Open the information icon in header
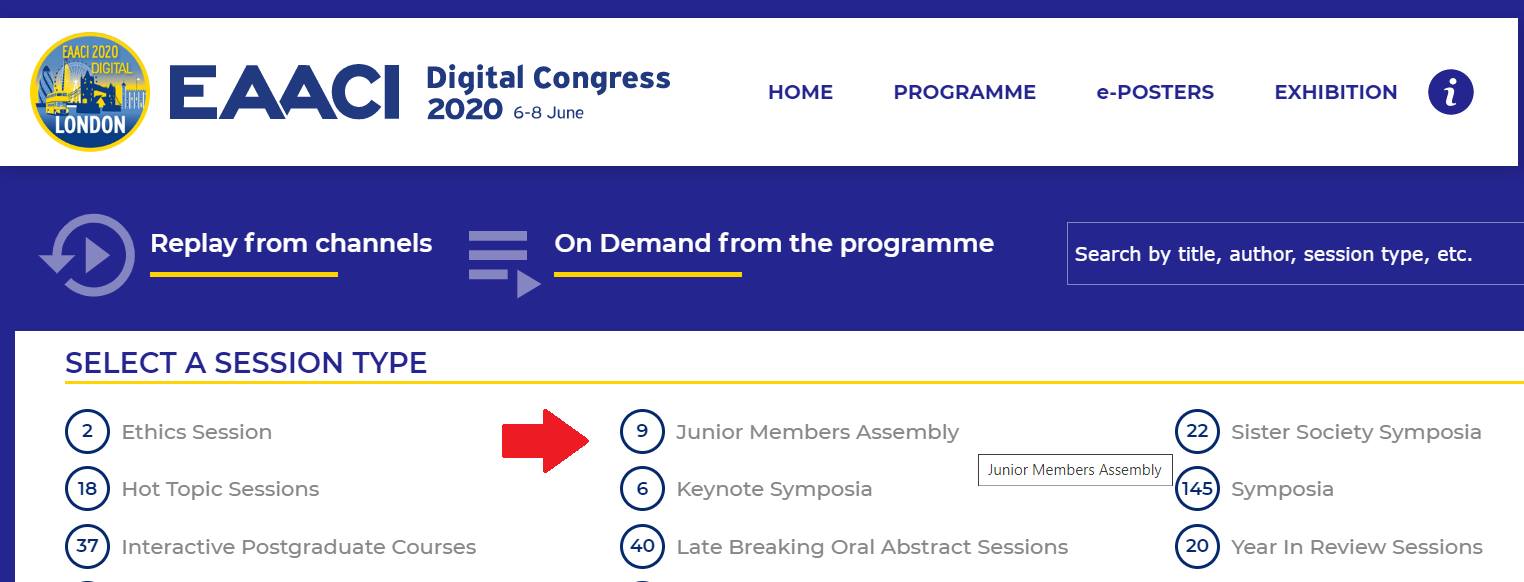This screenshot has height=582, width=1524. [x=1450, y=92]
